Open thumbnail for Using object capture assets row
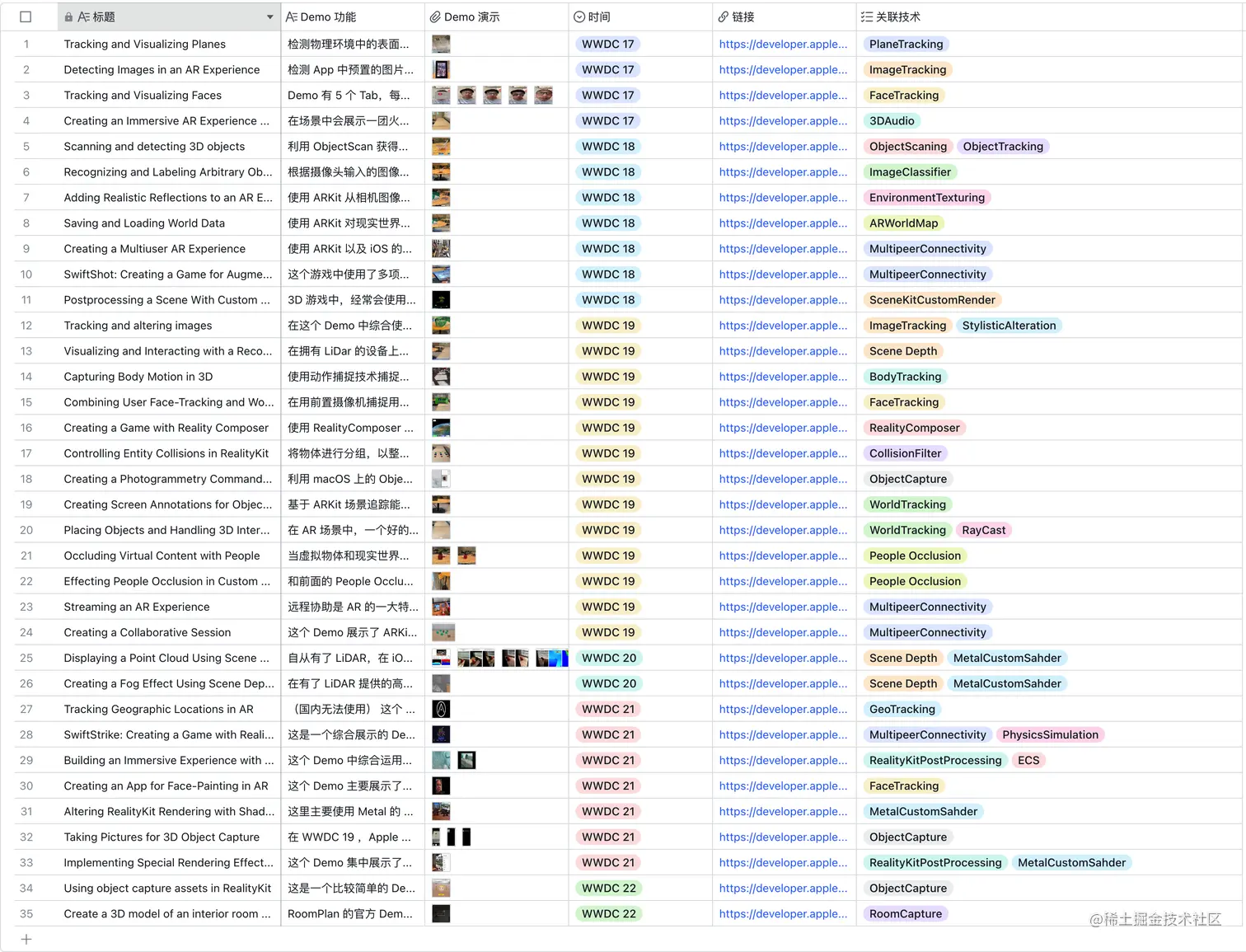The height and width of the screenshot is (952, 1246). [x=441, y=888]
